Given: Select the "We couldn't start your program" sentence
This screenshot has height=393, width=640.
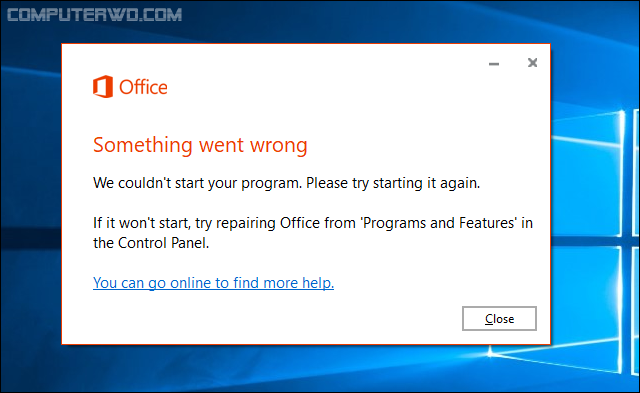Looking at the screenshot, I should point(198,183).
